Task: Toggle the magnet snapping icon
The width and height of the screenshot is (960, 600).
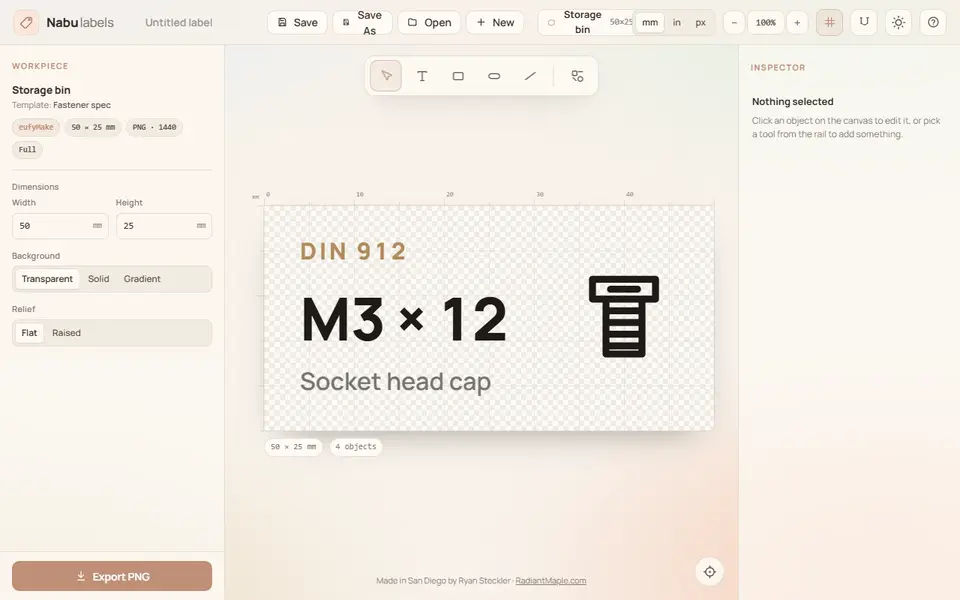Action: (x=864, y=23)
